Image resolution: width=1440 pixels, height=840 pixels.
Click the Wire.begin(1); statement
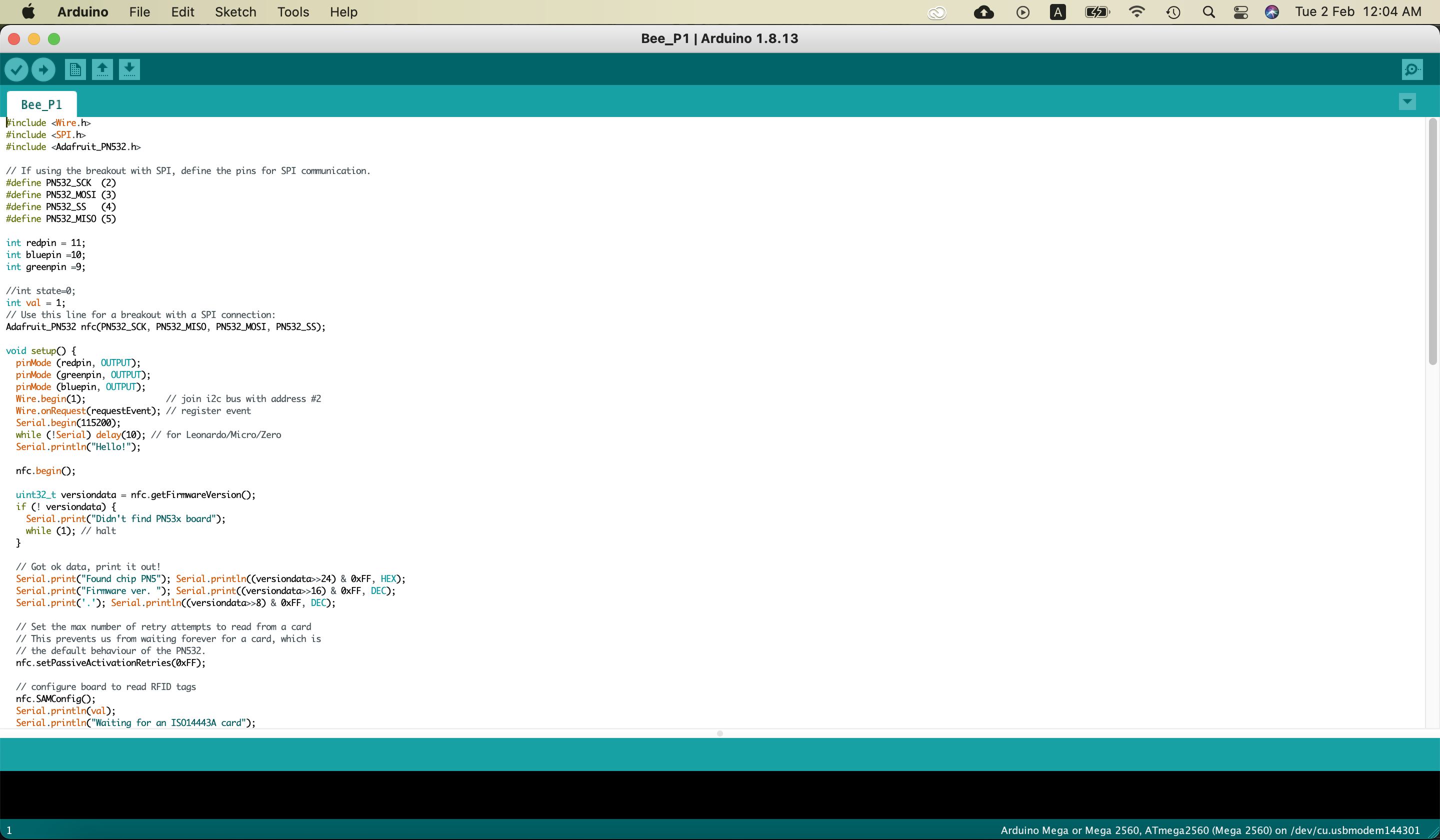click(51, 399)
